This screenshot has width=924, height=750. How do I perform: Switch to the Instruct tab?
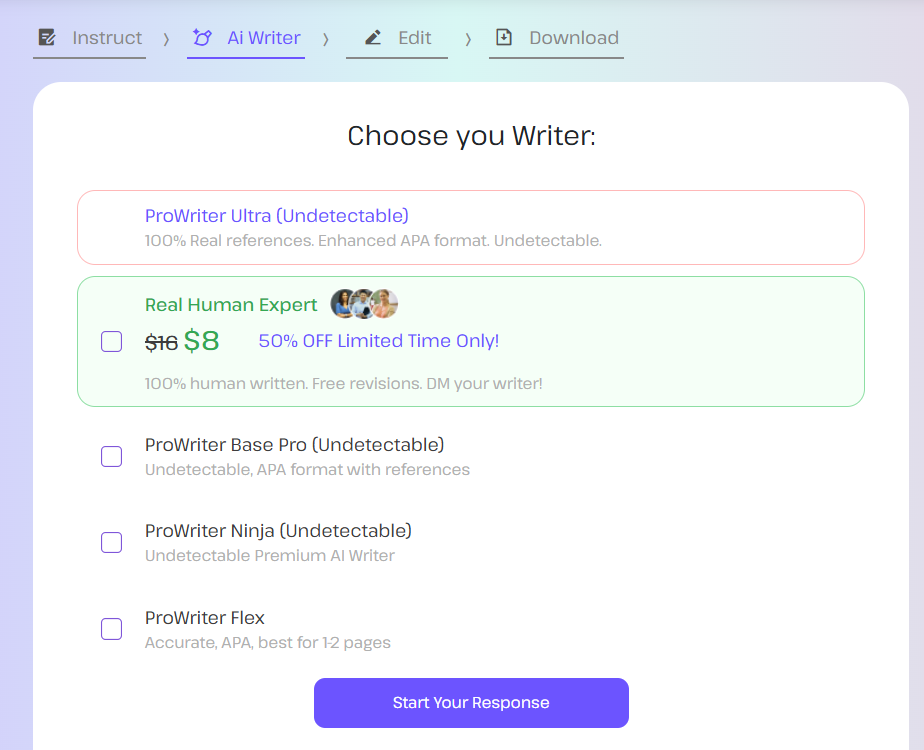coord(106,38)
